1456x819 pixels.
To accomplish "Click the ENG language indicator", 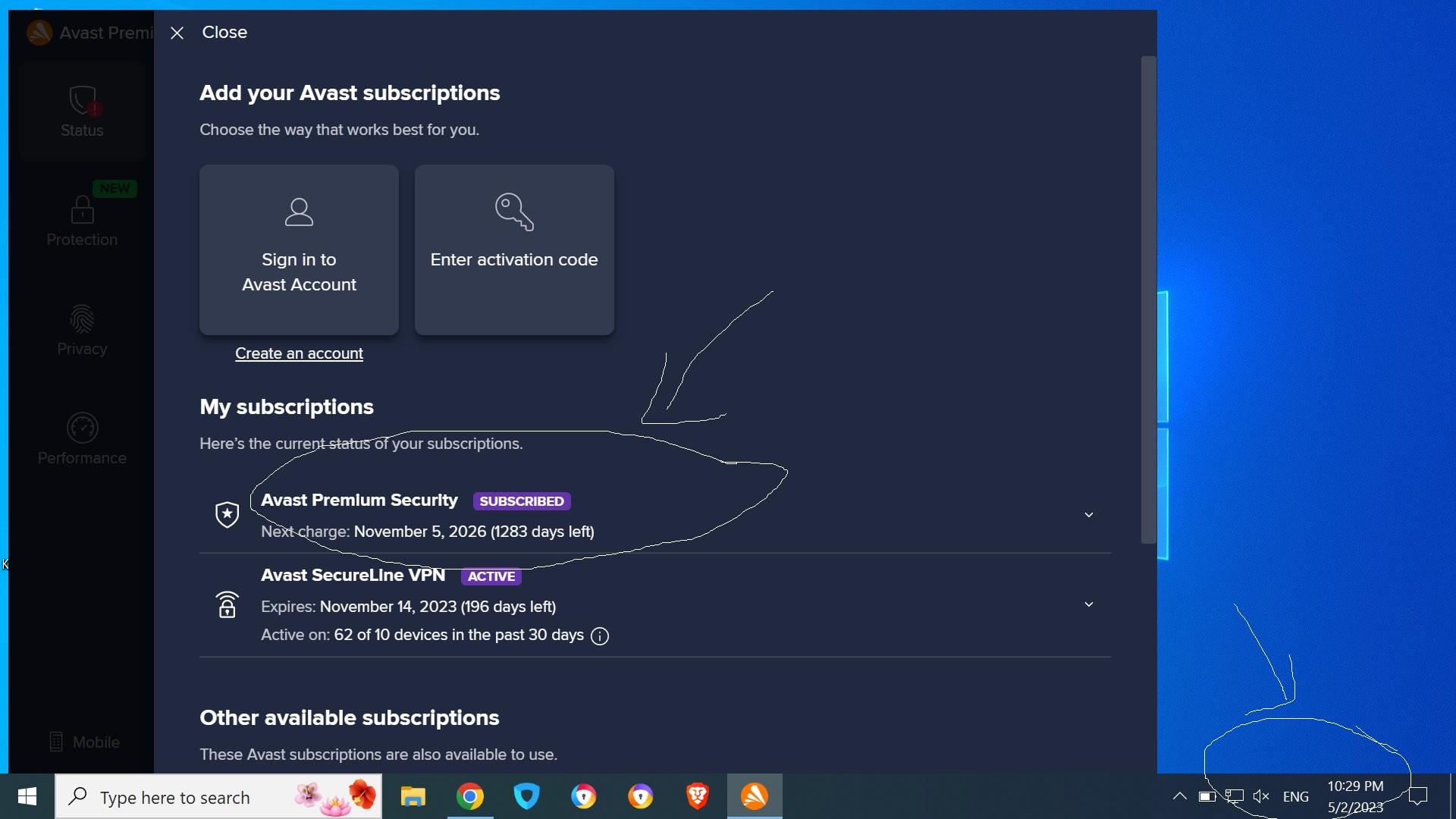I will 1295,797.
